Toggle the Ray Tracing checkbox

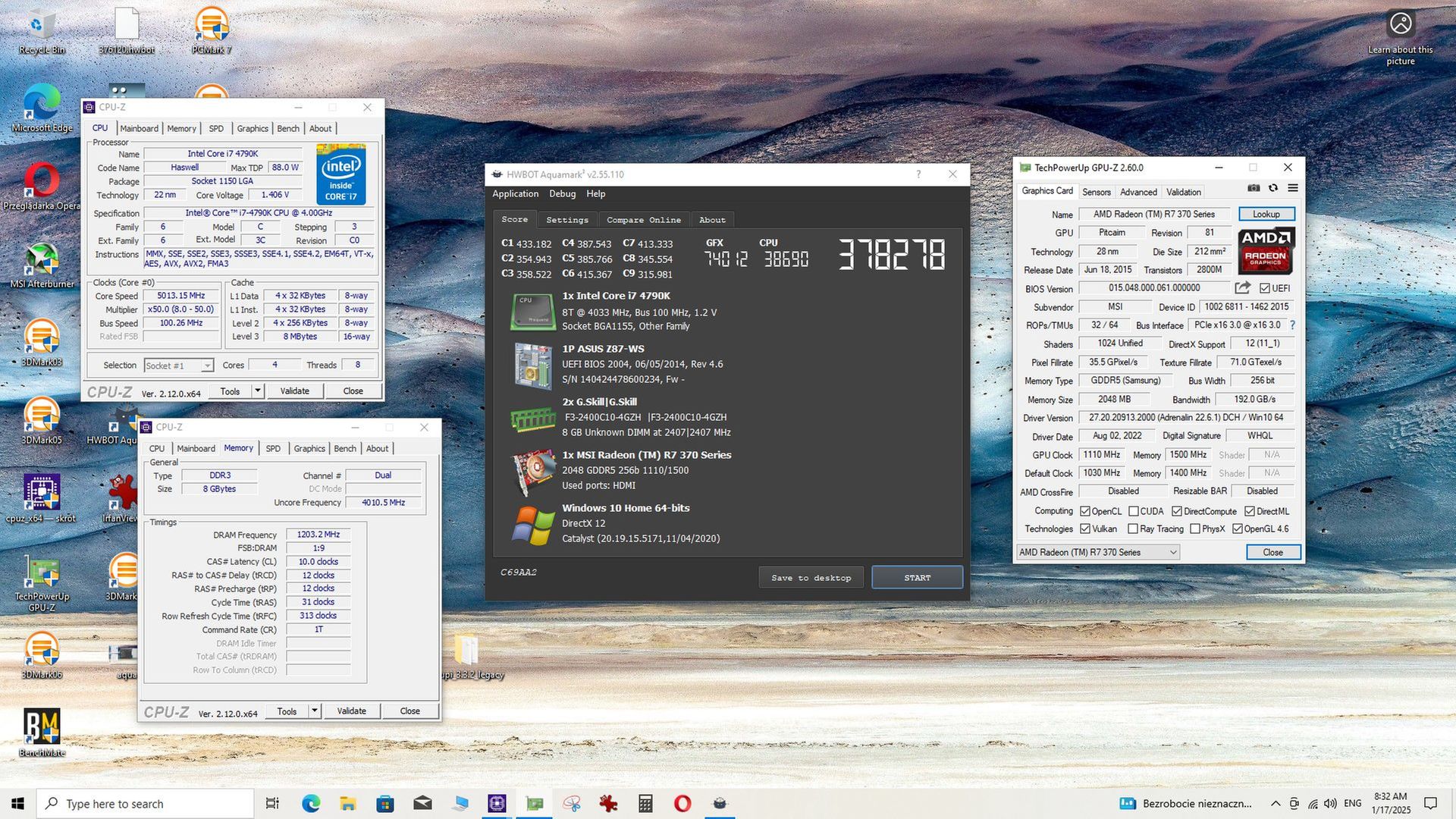pyautogui.click(x=1133, y=529)
